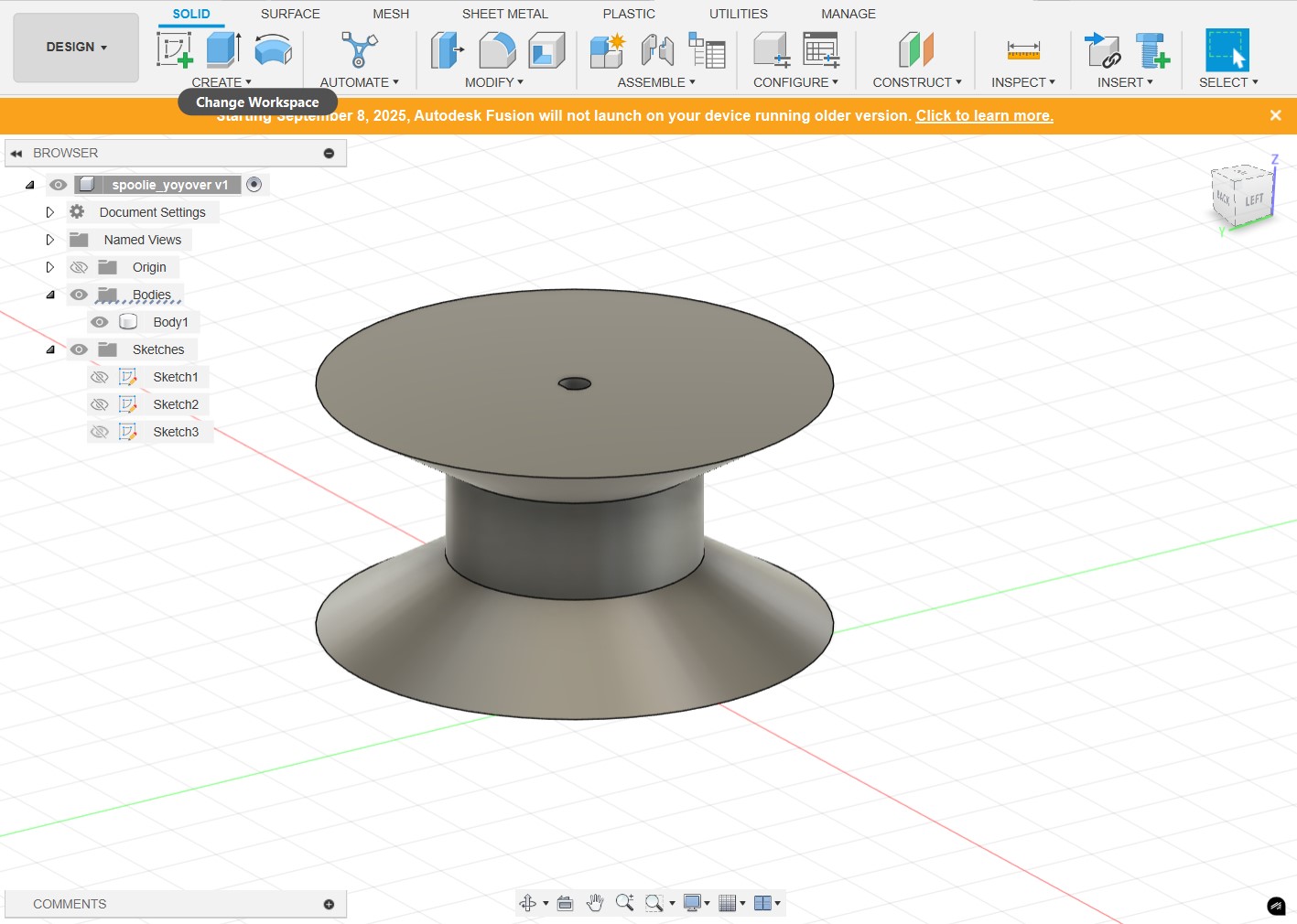Image resolution: width=1297 pixels, height=924 pixels.
Task: Hide Body1 using its eye icon
Action: [x=100, y=322]
